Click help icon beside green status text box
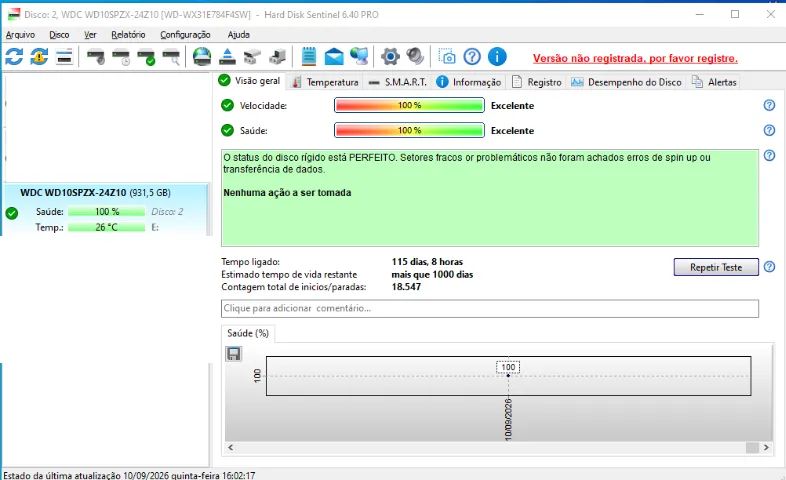786x480 pixels. pos(769,155)
